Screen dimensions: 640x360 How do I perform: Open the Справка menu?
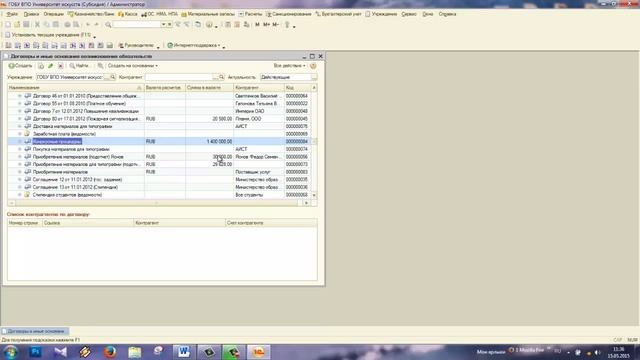coord(447,14)
